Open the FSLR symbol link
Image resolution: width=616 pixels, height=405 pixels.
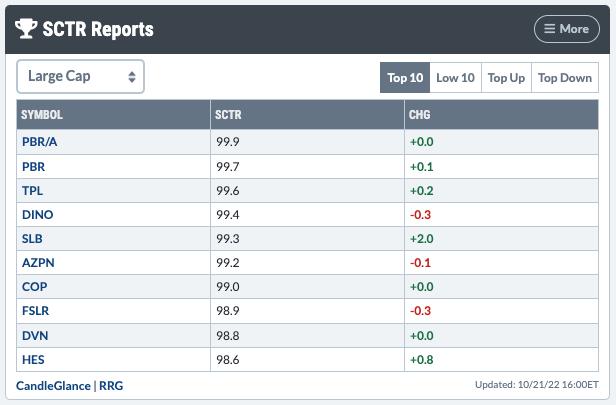pyautogui.click(x=35, y=312)
